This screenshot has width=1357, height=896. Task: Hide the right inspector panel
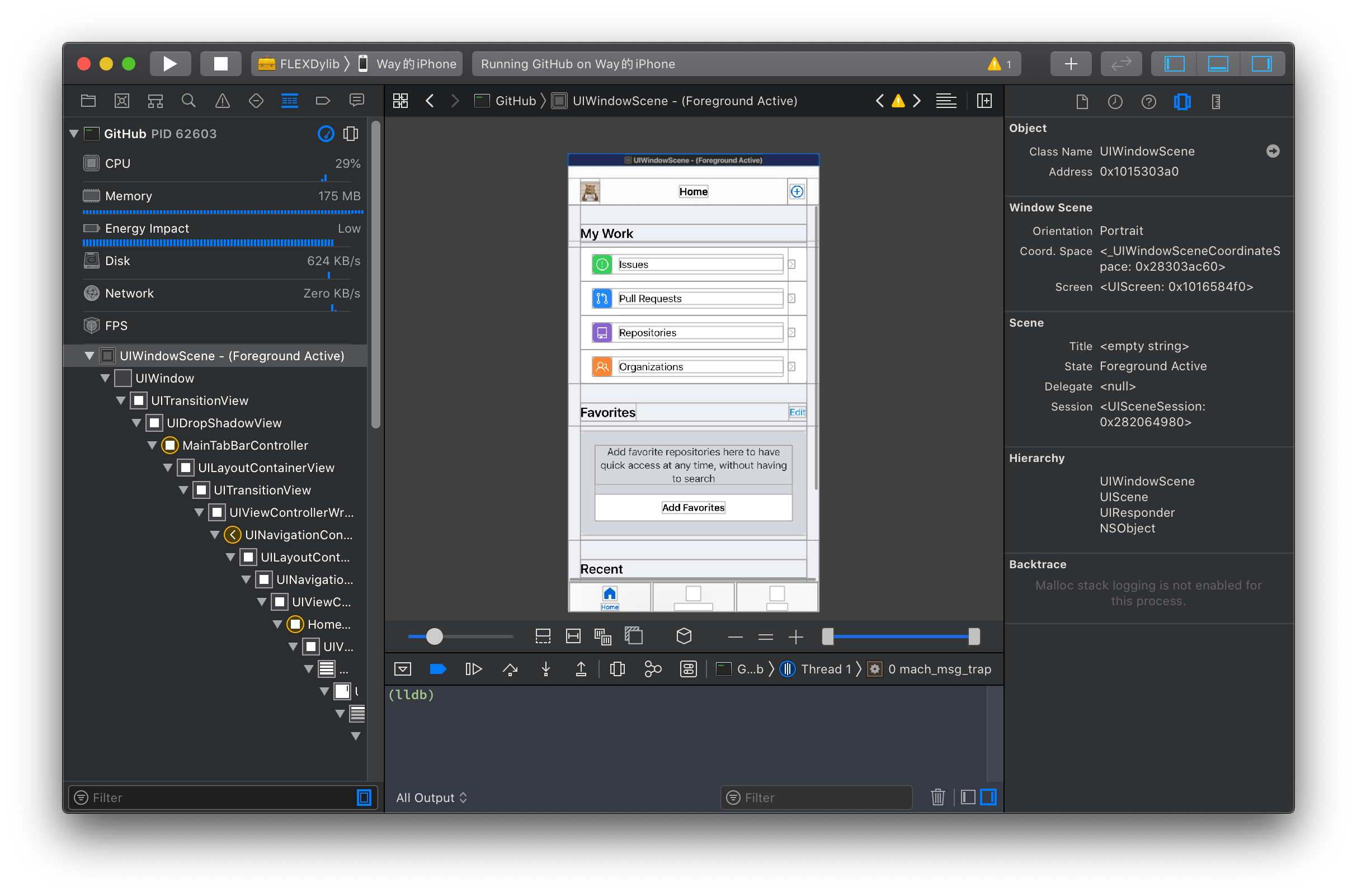[x=1261, y=63]
